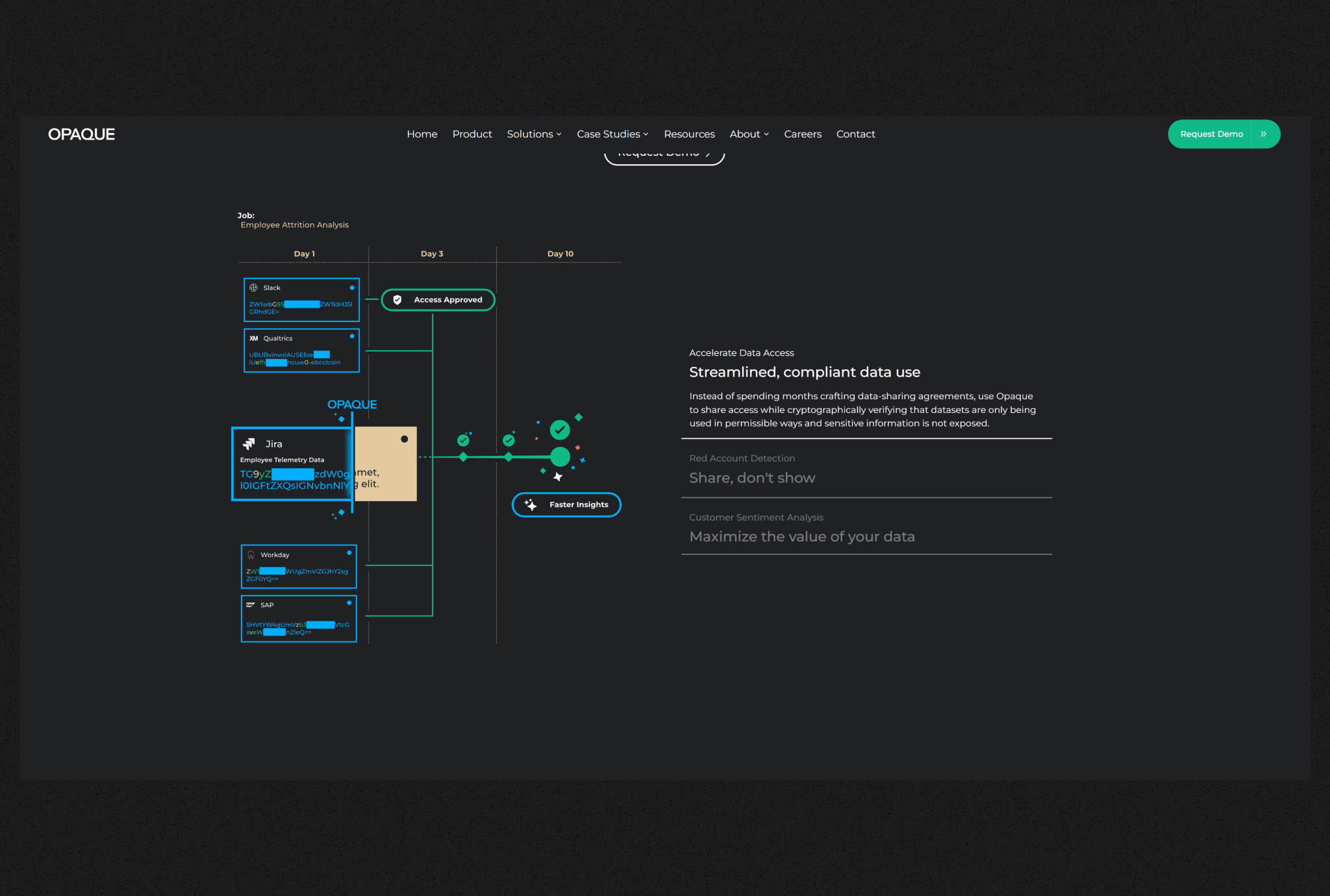Click the Red Account Detection label

click(x=742, y=458)
